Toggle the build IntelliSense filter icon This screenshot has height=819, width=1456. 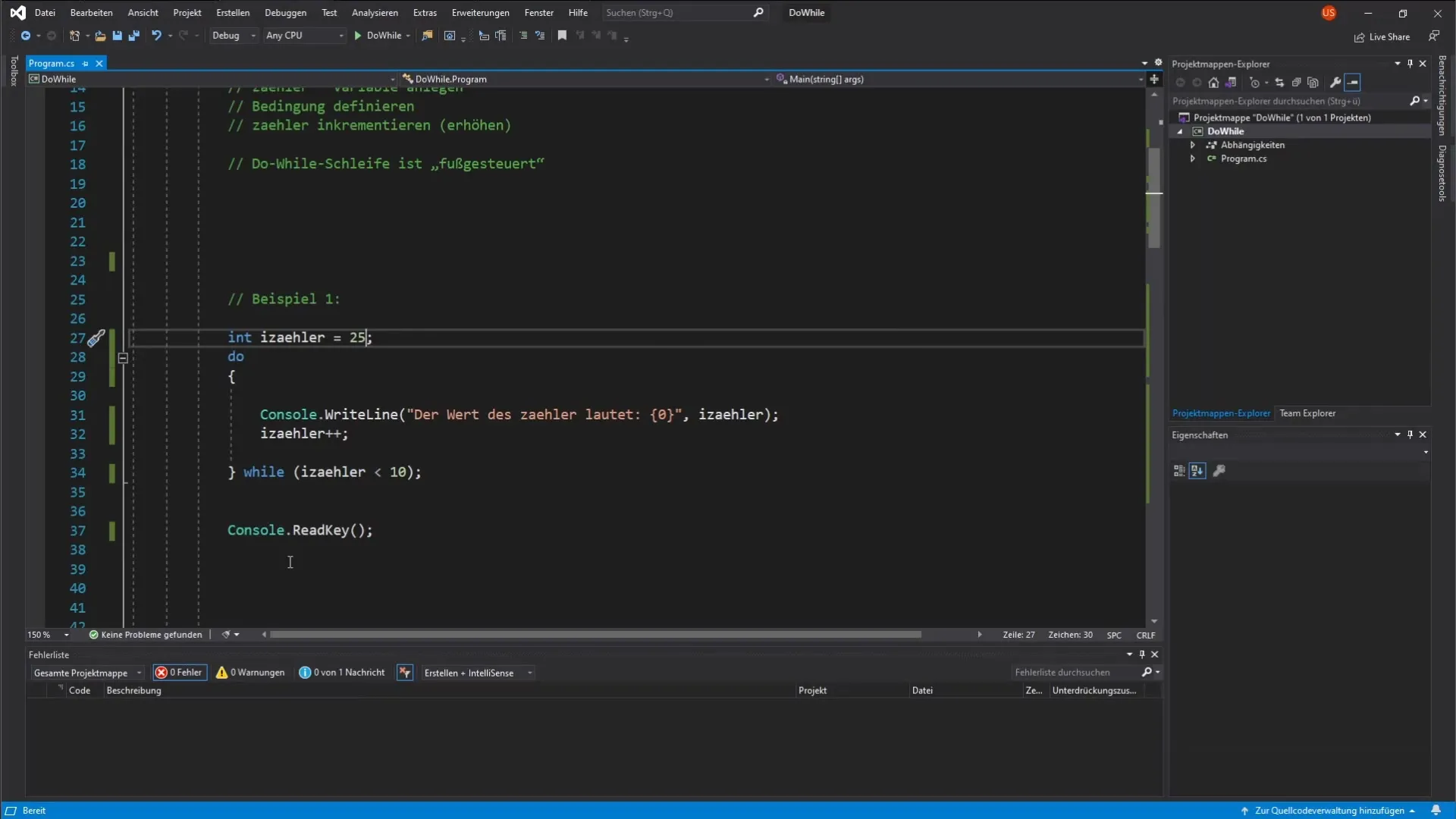tap(405, 673)
